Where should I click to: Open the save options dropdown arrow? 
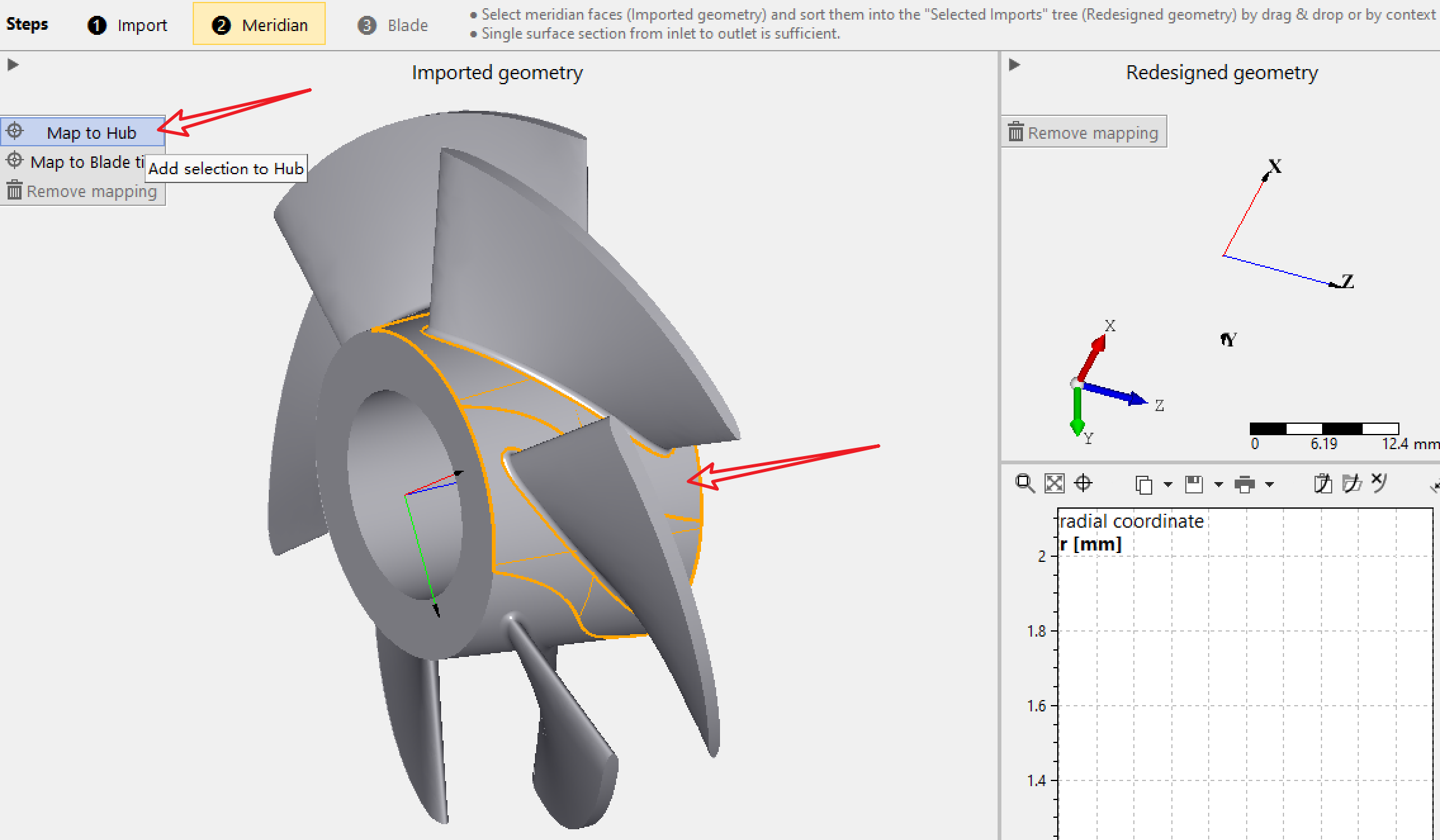click(1218, 485)
